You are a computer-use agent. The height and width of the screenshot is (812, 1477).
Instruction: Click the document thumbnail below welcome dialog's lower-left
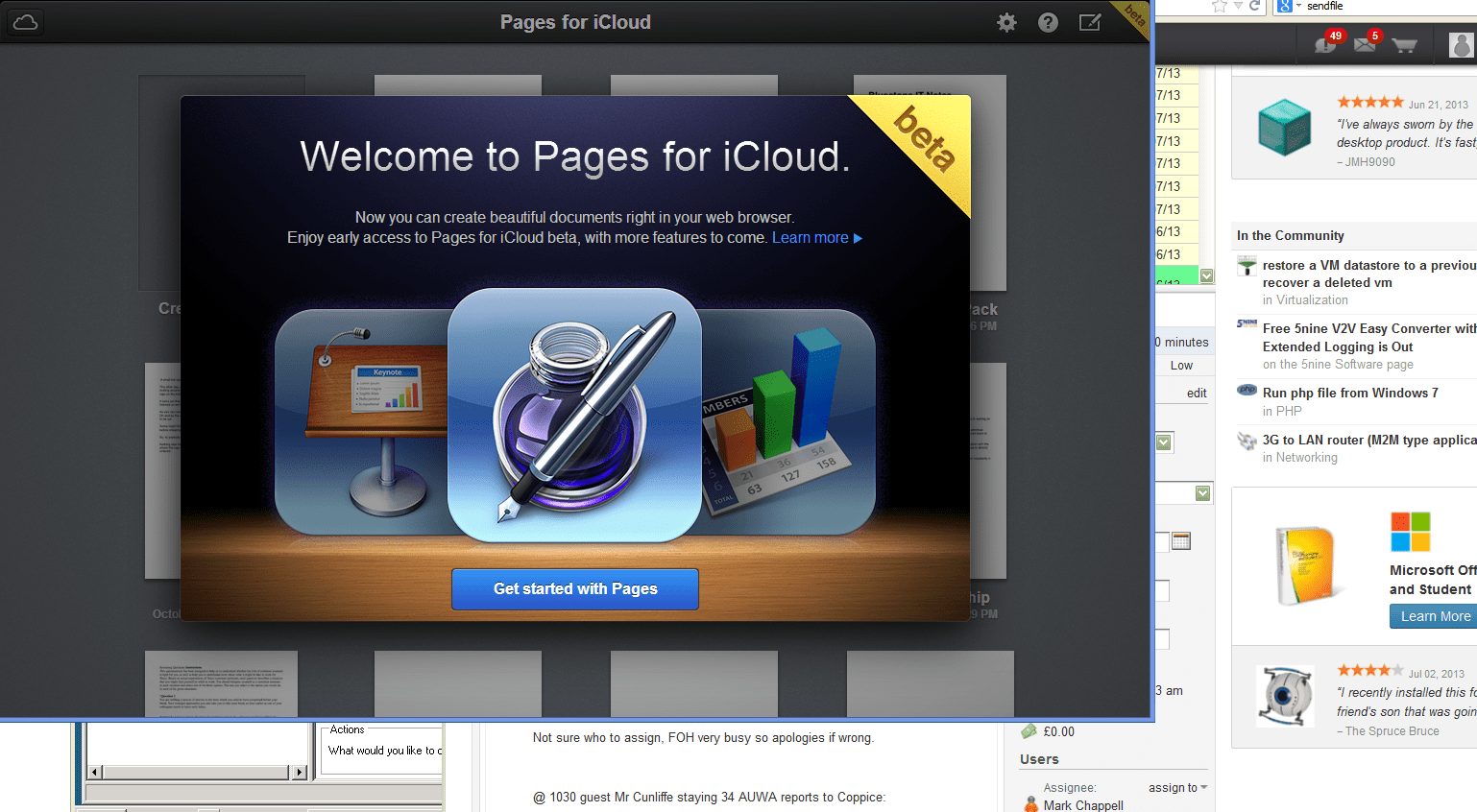221,683
